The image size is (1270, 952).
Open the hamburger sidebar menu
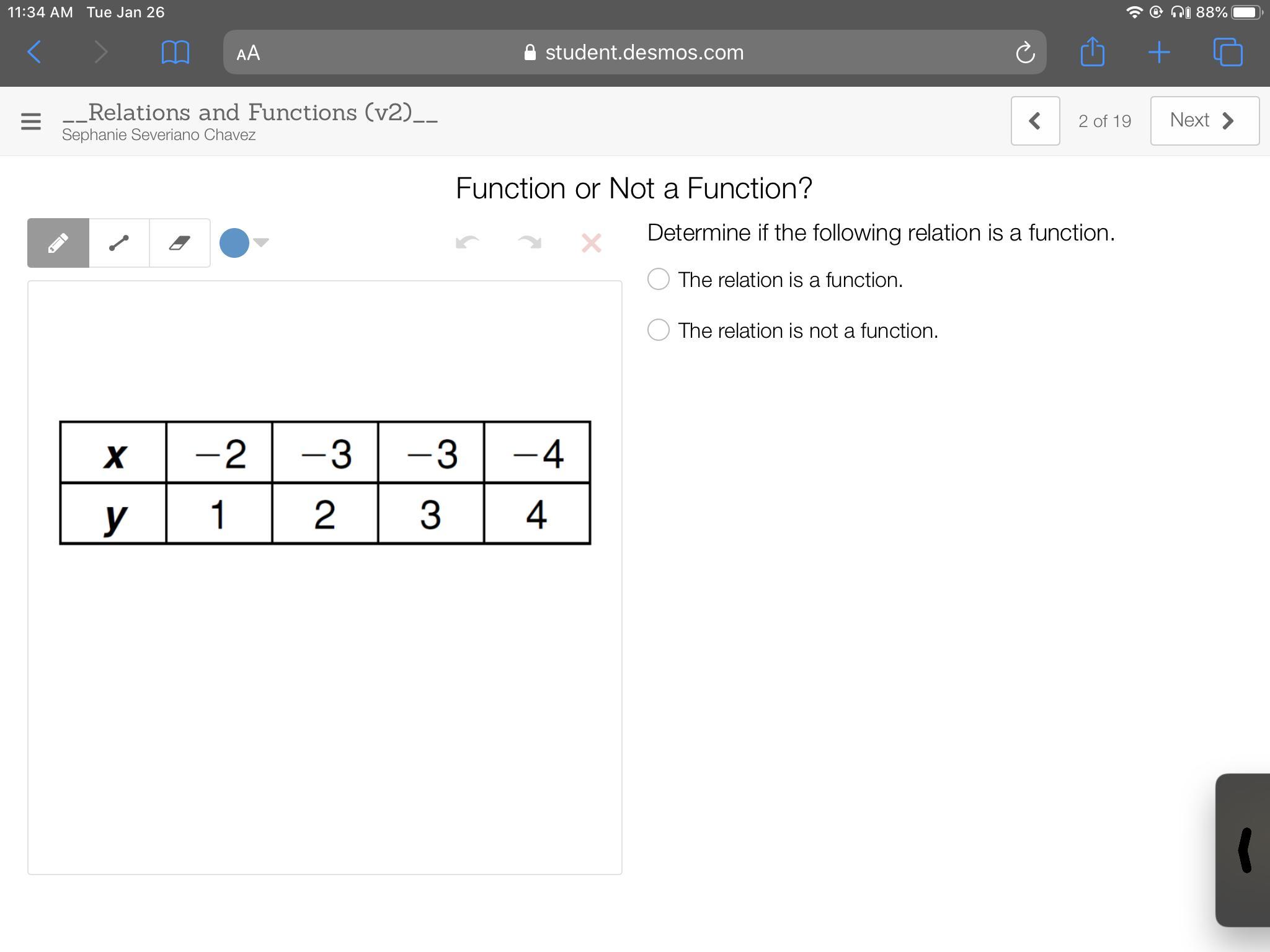[31, 121]
